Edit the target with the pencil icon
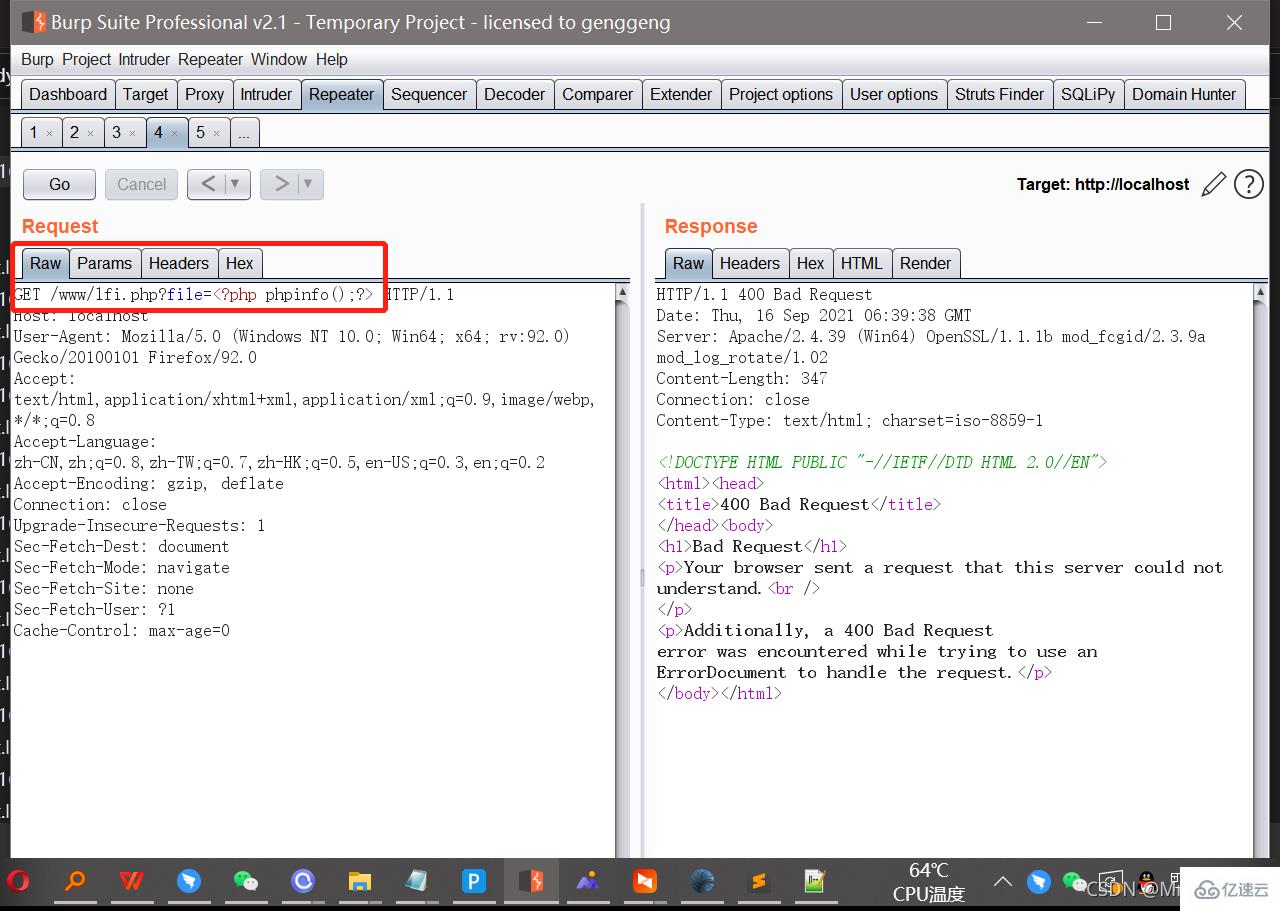 1213,184
